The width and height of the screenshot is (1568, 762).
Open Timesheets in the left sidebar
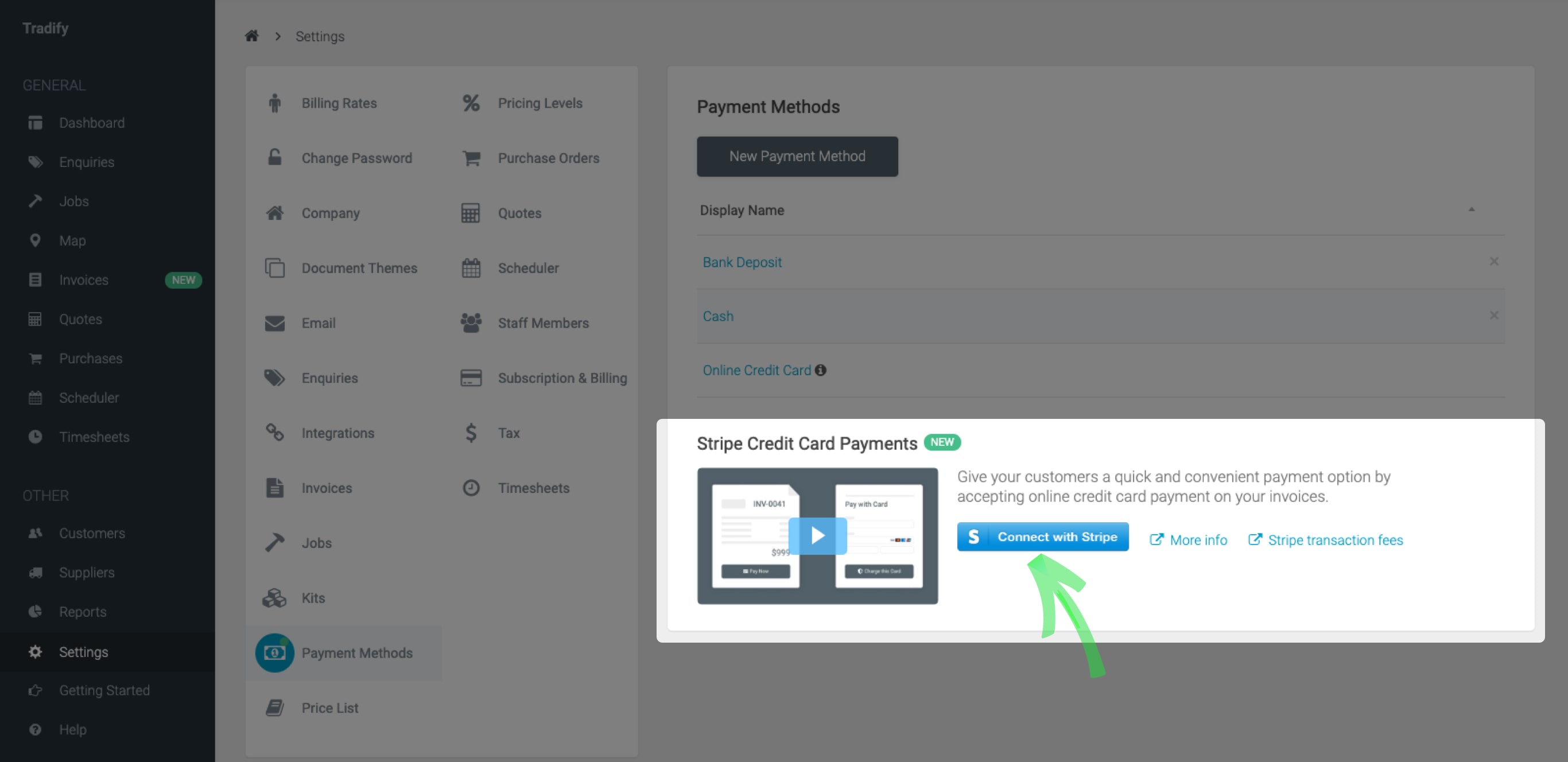tap(94, 437)
